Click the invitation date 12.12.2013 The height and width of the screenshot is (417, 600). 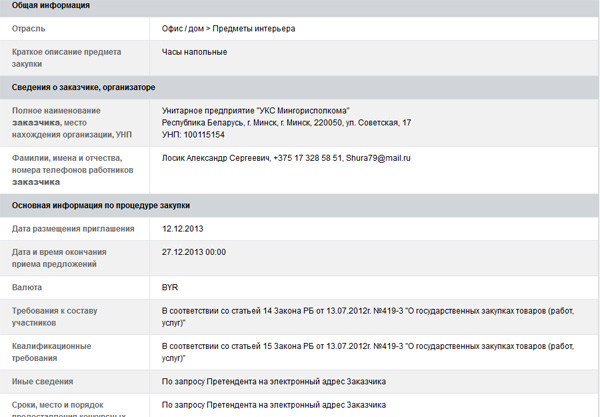tap(183, 229)
